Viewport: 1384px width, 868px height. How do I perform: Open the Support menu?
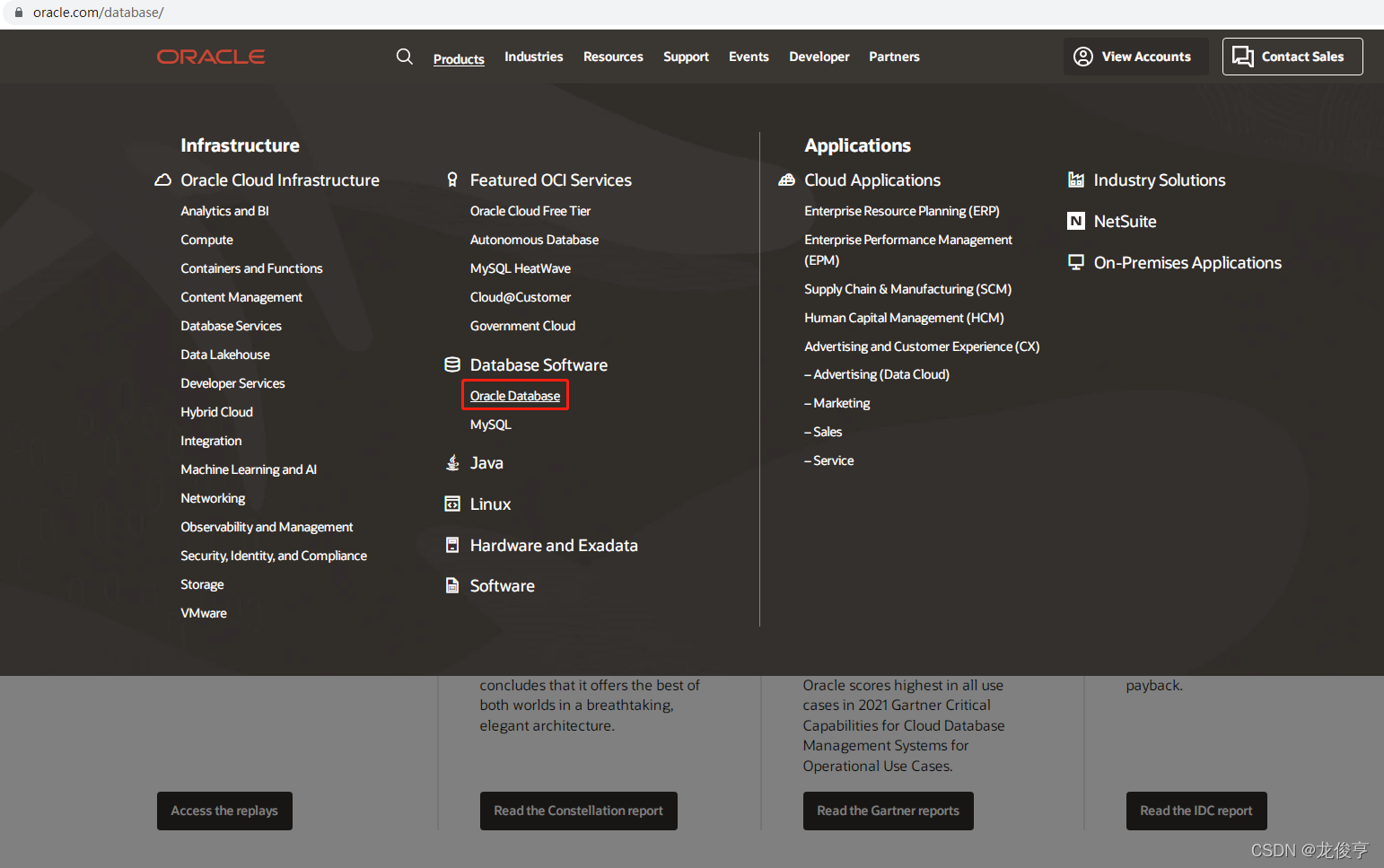click(x=686, y=57)
